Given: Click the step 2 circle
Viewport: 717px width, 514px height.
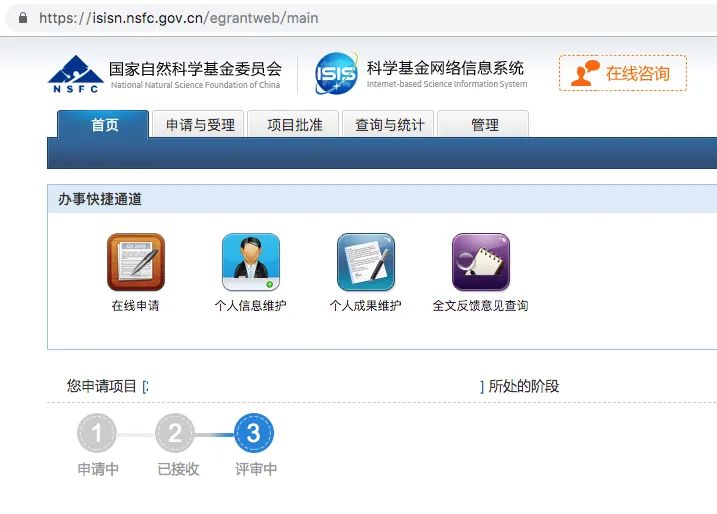Looking at the screenshot, I should 175,433.
